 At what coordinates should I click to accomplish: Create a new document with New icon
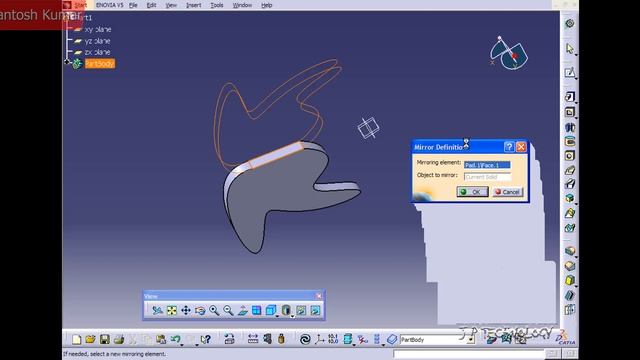coord(76,339)
